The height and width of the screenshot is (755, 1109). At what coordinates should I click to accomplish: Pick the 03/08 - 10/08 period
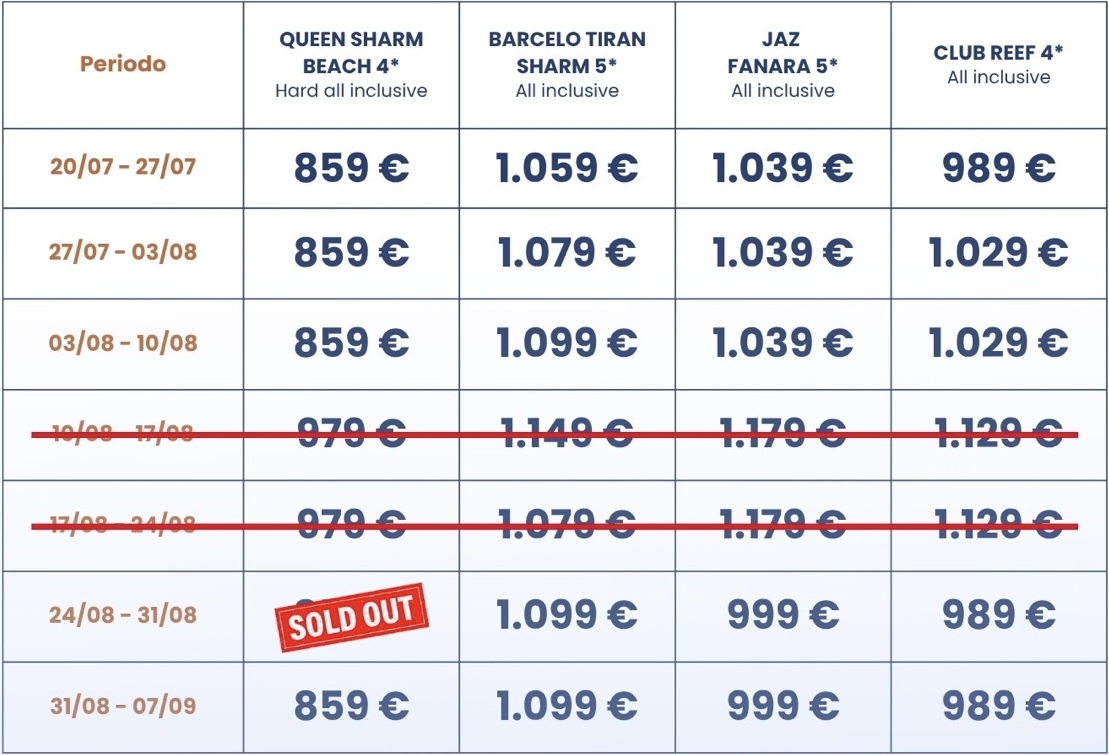pos(123,343)
